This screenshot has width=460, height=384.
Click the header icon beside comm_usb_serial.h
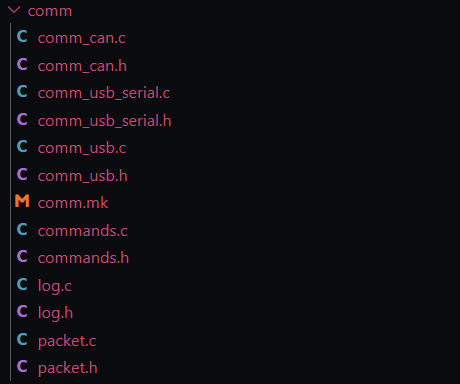pos(22,119)
